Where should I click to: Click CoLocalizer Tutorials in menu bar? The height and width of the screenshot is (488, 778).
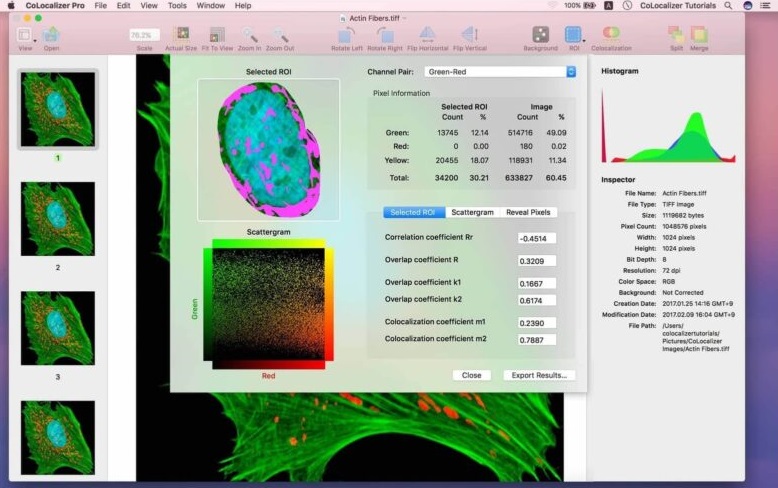(678, 5)
